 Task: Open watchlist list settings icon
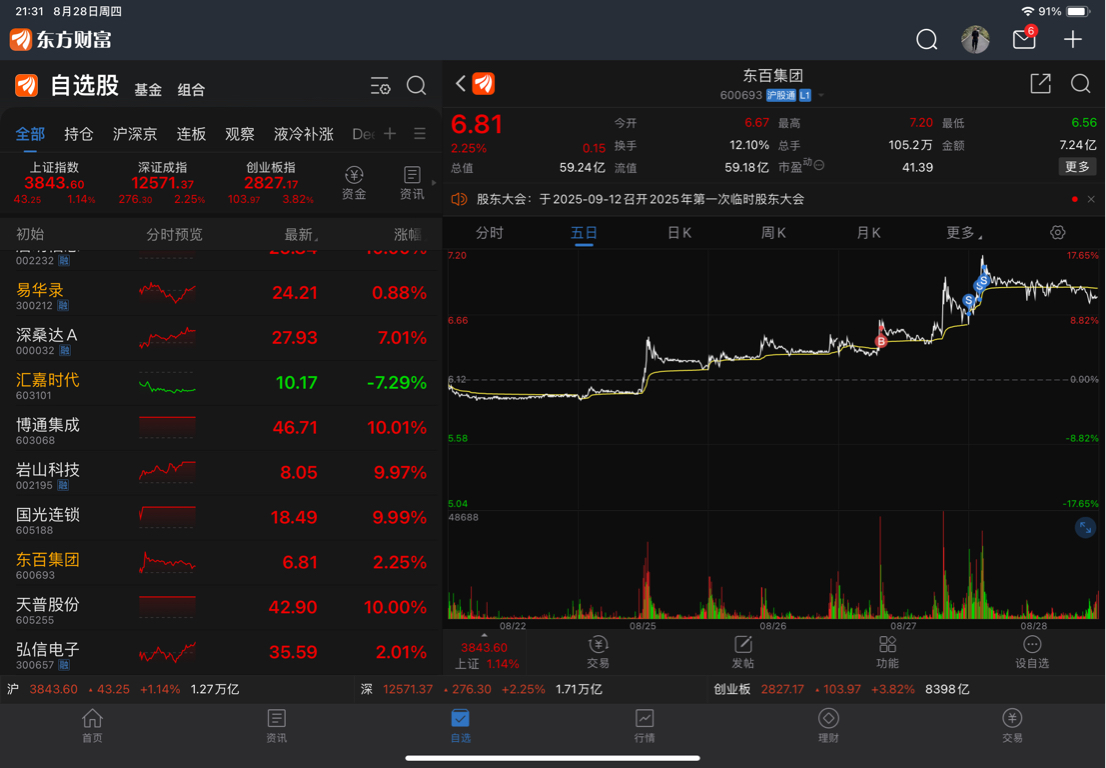point(380,86)
